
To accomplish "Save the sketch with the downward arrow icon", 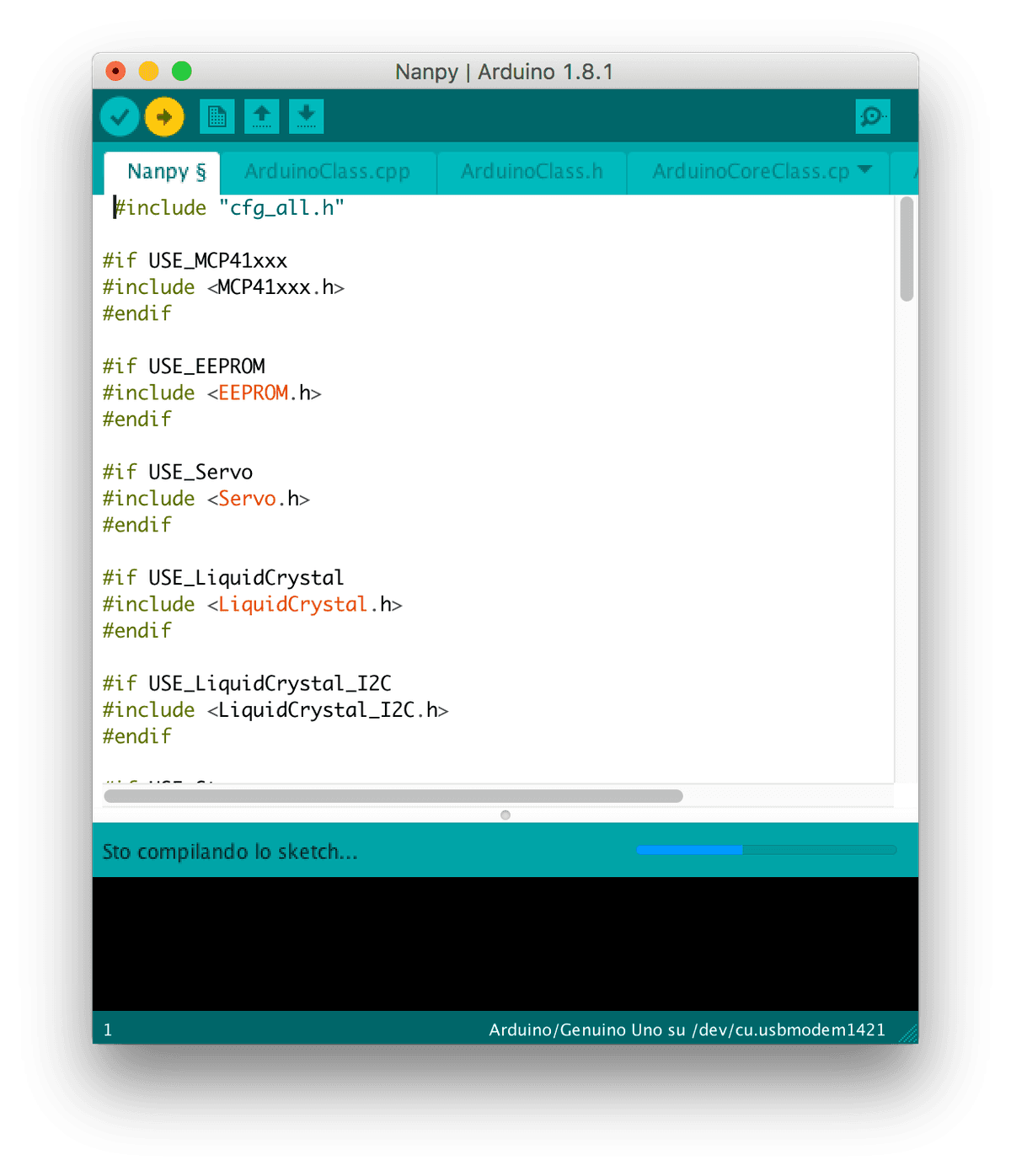I will click(306, 116).
